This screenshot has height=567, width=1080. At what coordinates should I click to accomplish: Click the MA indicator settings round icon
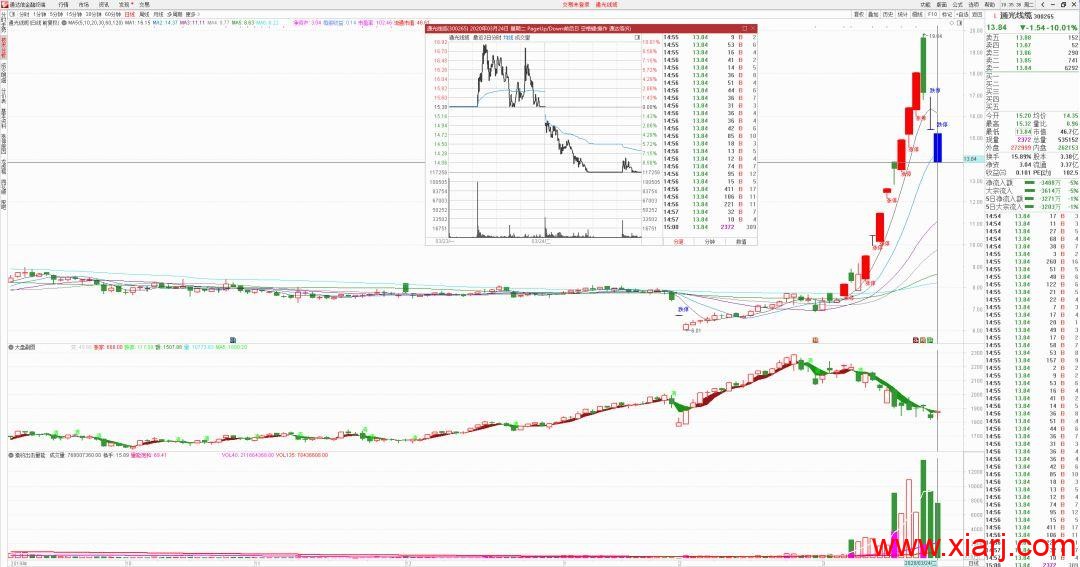click(x=64, y=23)
